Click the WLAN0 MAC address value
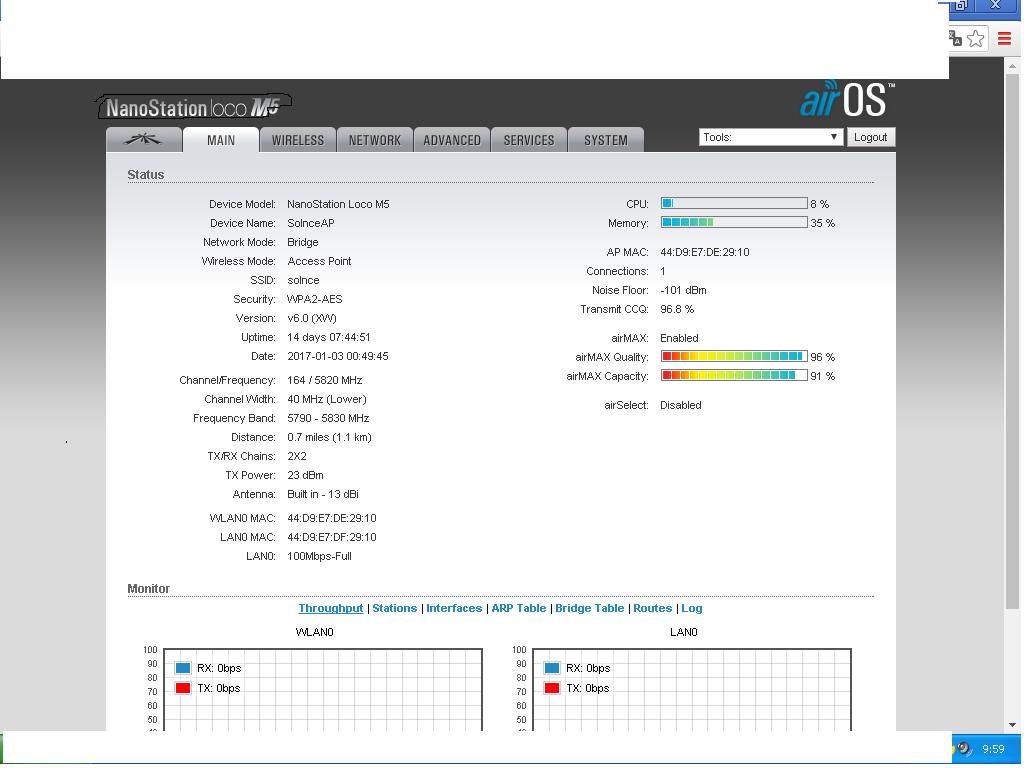The width and height of the screenshot is (1024, 768). tap(332, 518)
